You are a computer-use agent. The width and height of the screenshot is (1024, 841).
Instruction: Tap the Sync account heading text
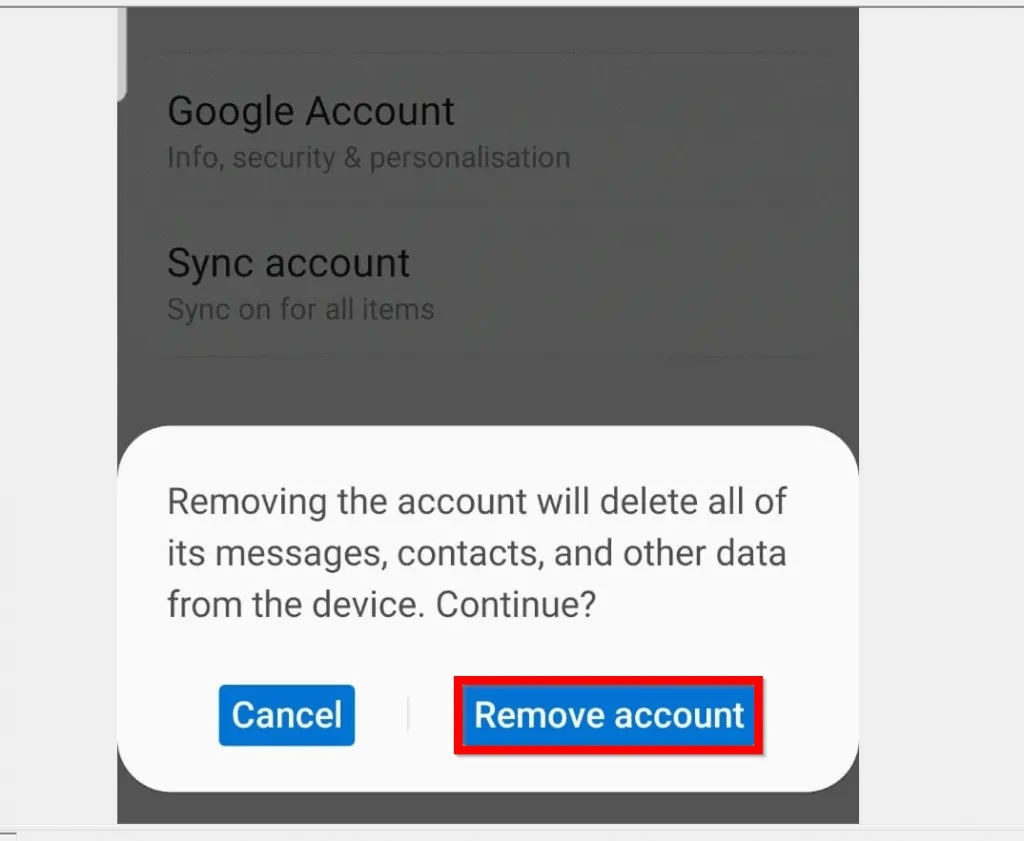tap(288, 263)
